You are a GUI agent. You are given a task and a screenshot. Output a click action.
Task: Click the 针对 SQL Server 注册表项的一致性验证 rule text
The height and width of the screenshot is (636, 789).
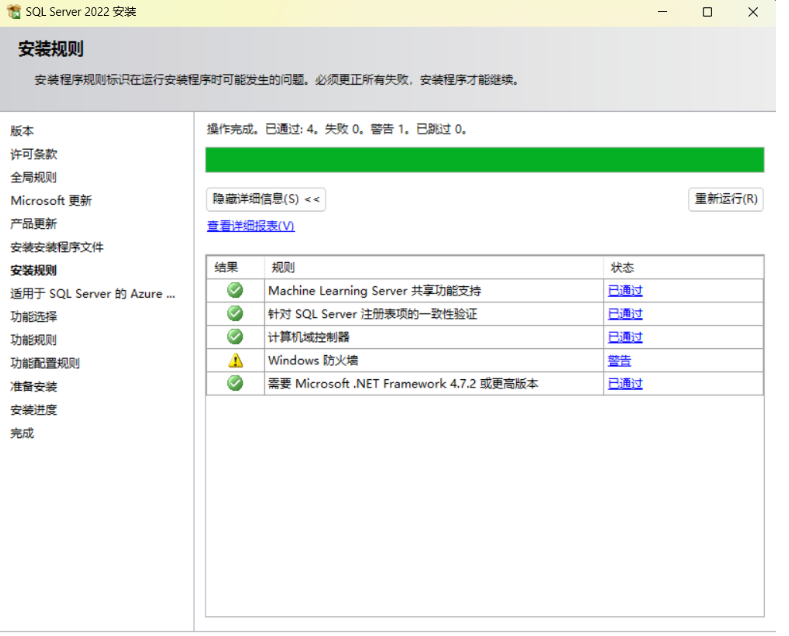pyautogui.click(x=372, y=314)
